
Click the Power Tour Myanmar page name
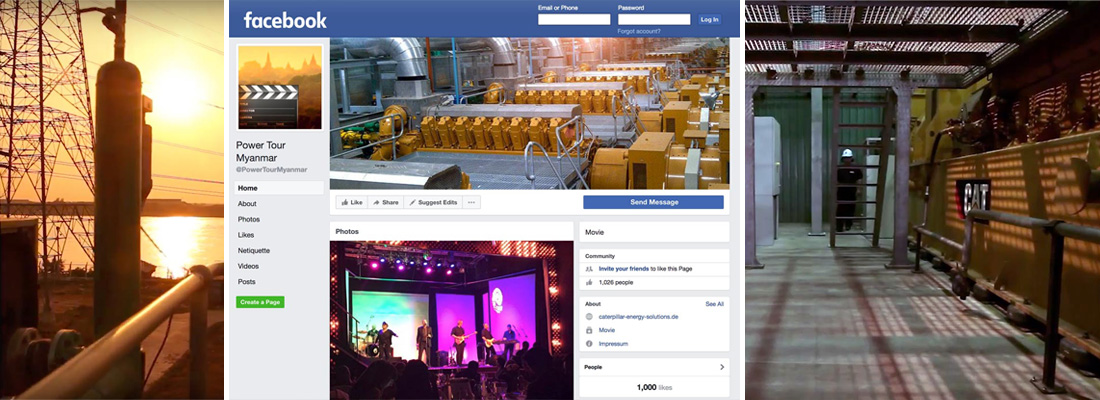tap(261, 151)
